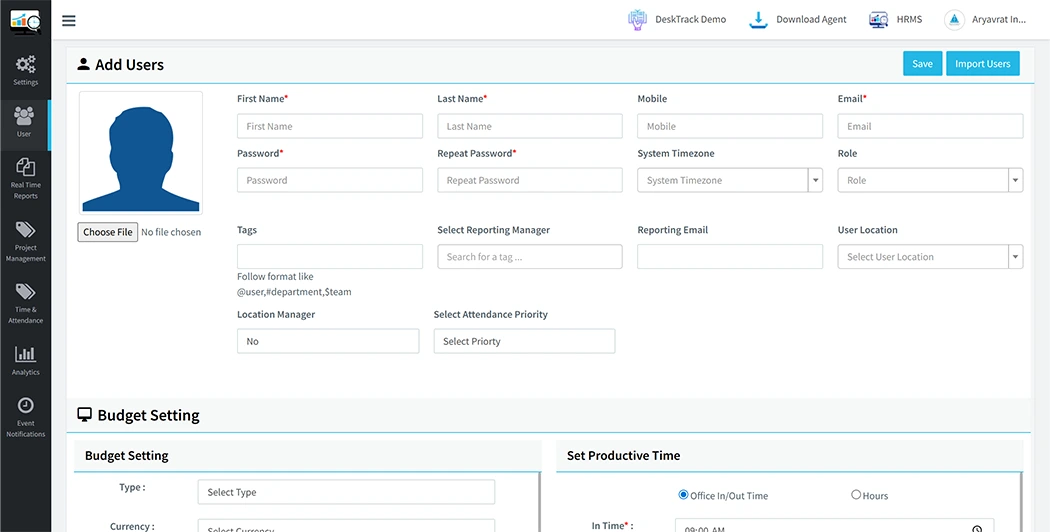Click the user profile picture placeholder
The height and width of the screenshot is (532, 1050).
(x=141, y=153)
